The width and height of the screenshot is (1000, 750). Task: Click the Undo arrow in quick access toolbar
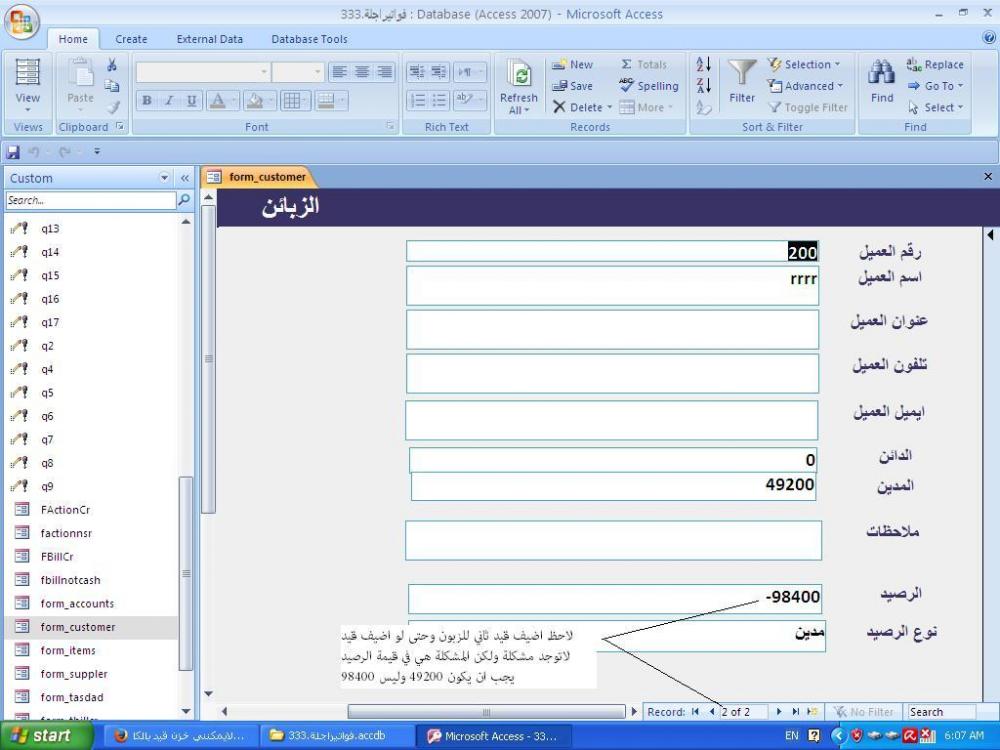[34, 152]
